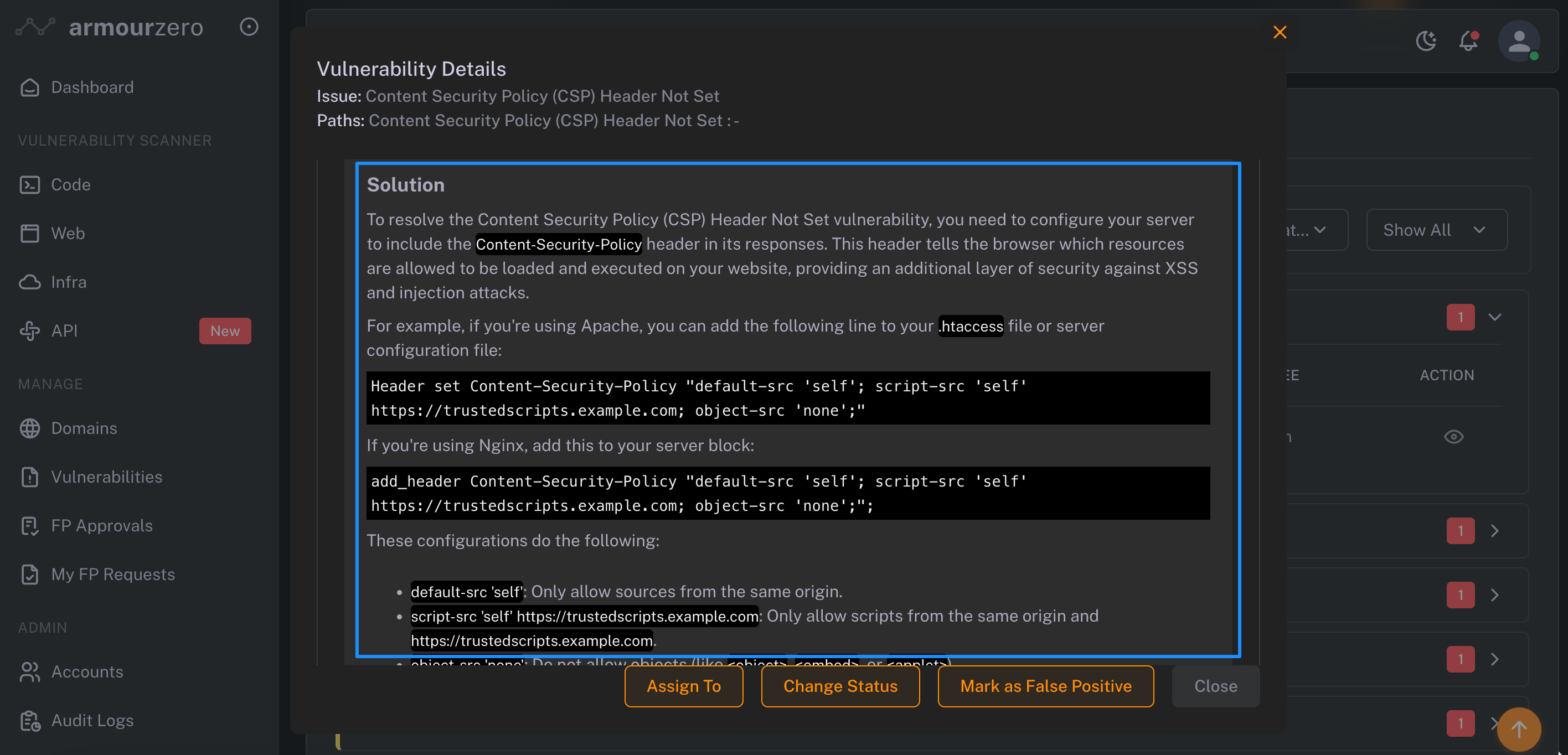
Task: Open FP Approvals page
Action: [x=101, y=525]
